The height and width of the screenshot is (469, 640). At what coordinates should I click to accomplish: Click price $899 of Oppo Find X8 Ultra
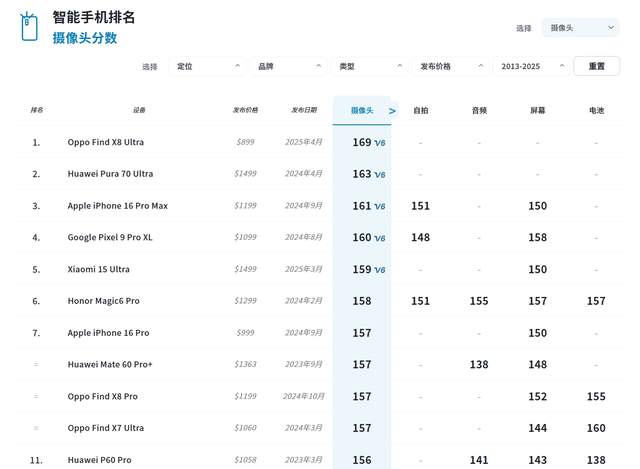pos(245,142)
